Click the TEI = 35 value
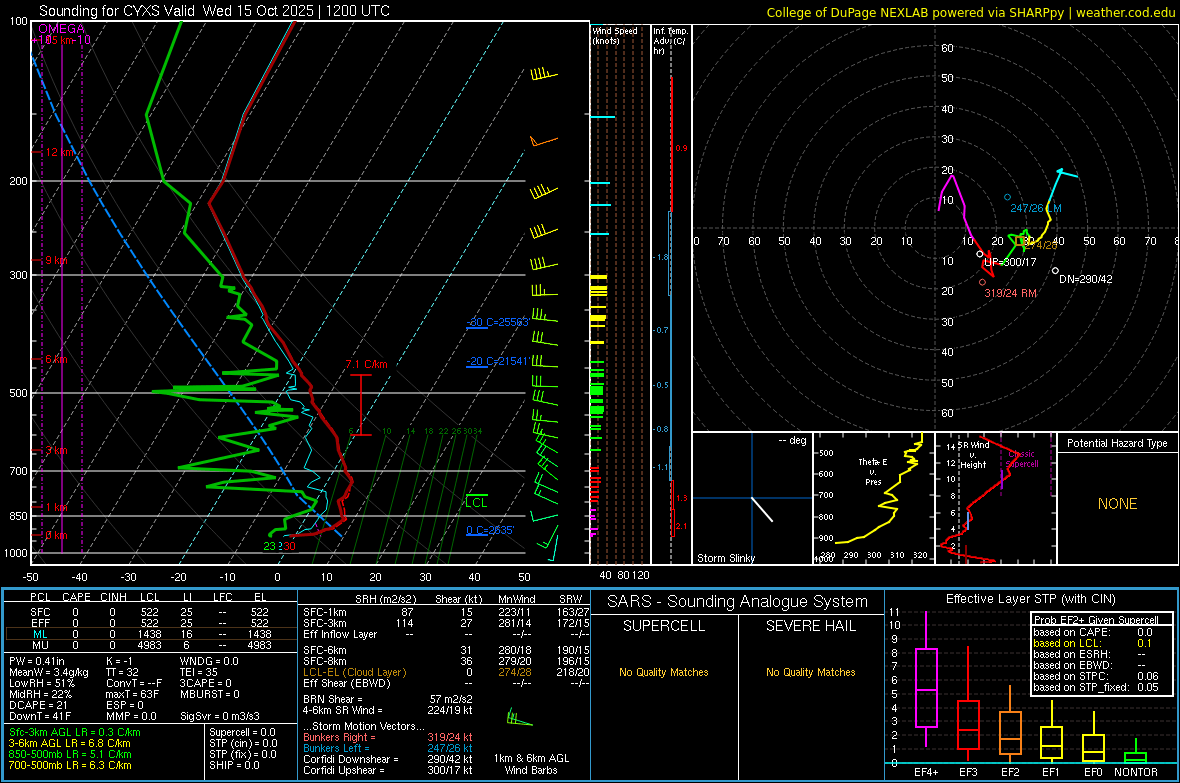This screenshot has width=1180, height=783. point(199,672)
